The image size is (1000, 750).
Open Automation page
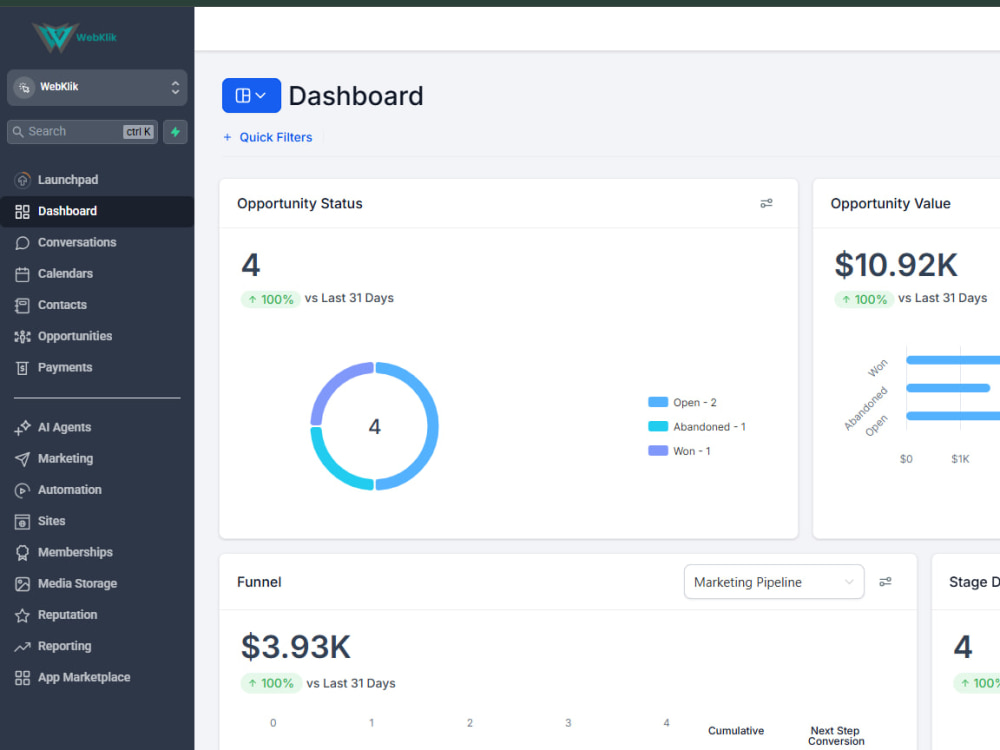pos(97,490)
